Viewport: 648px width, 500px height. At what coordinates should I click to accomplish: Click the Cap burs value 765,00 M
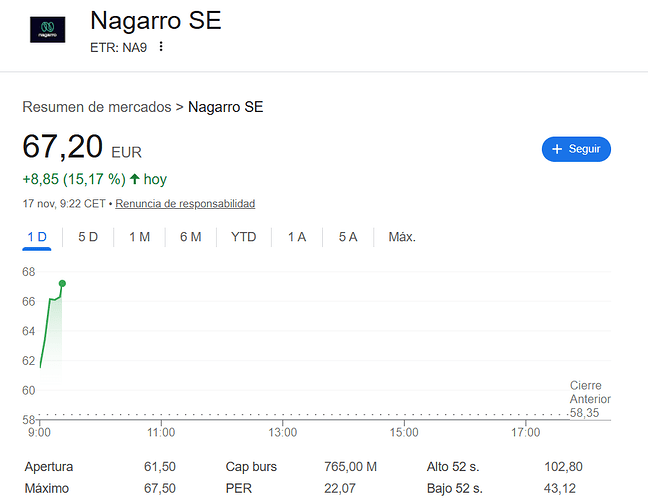349,467
